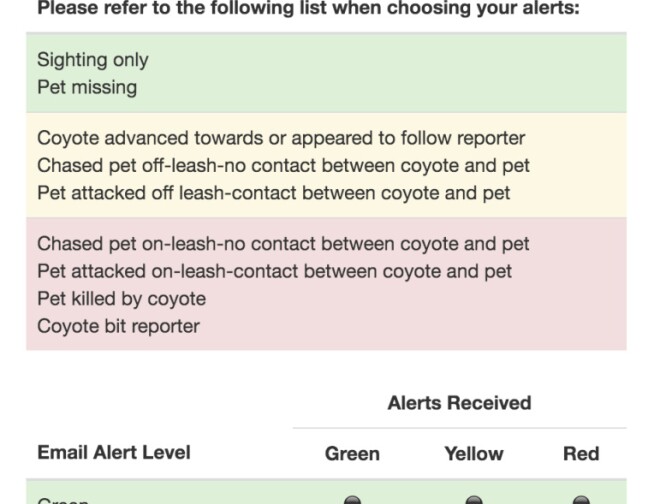Click the Green row label in table
The width and height of the screenshot is (672, 504).
[x=62, y=500]
